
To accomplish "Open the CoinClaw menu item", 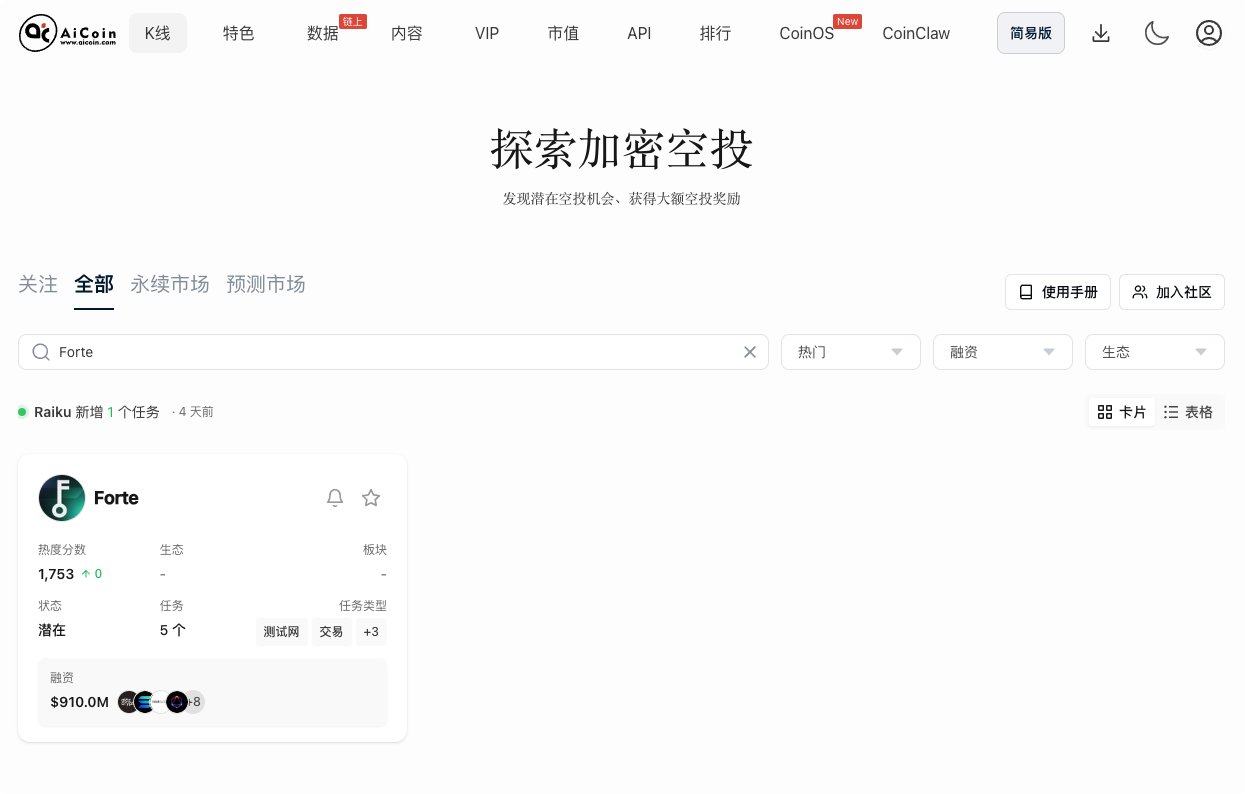I will 916,33.
